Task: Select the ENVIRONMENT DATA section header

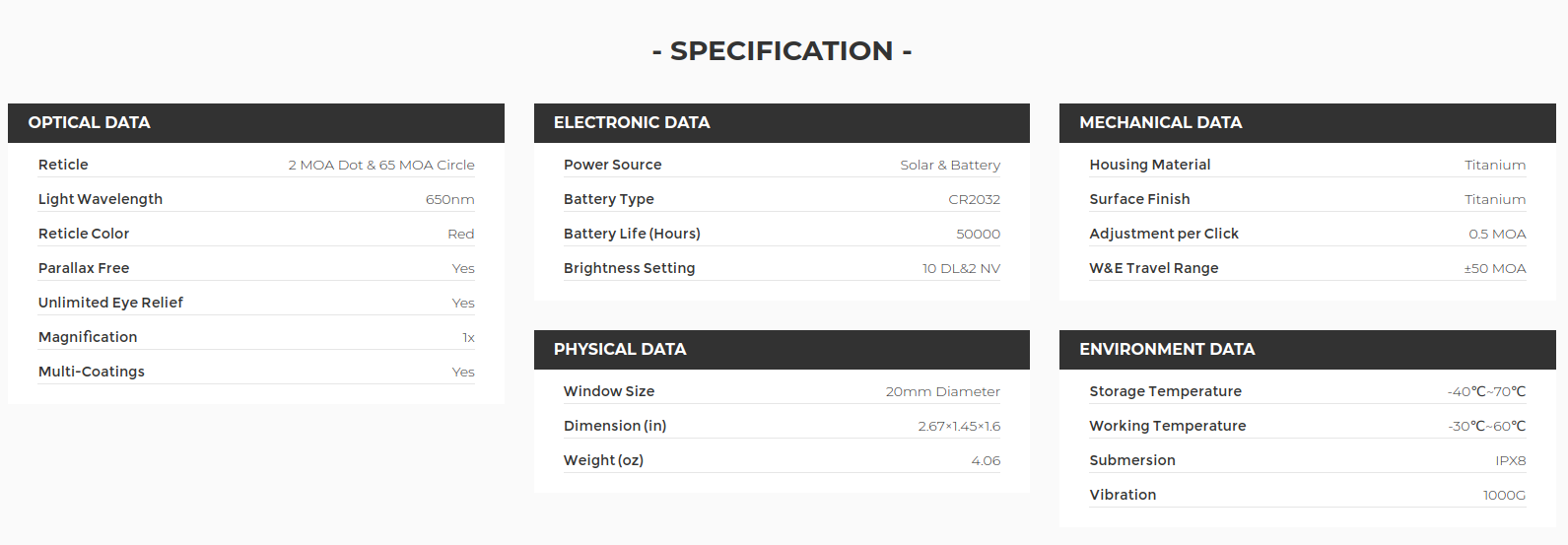Action: 1308,350
